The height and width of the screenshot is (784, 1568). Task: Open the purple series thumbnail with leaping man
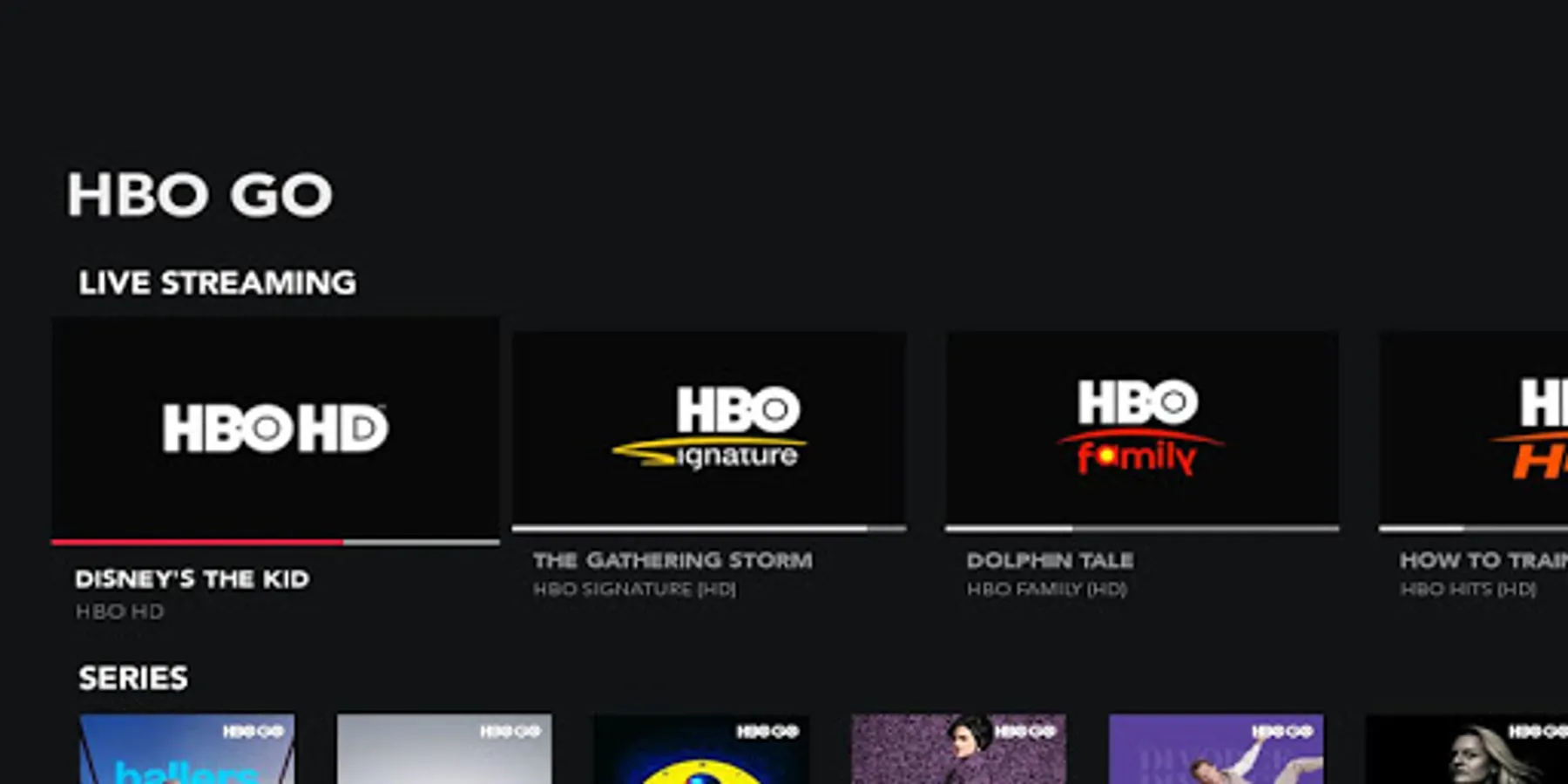[1216, 749]
